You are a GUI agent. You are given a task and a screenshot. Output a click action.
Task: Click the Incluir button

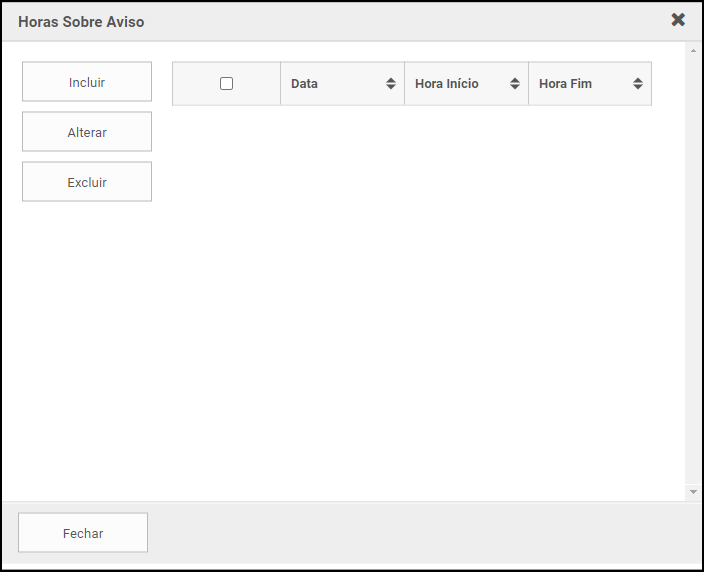pyautogui.click(x=87, y=82)
